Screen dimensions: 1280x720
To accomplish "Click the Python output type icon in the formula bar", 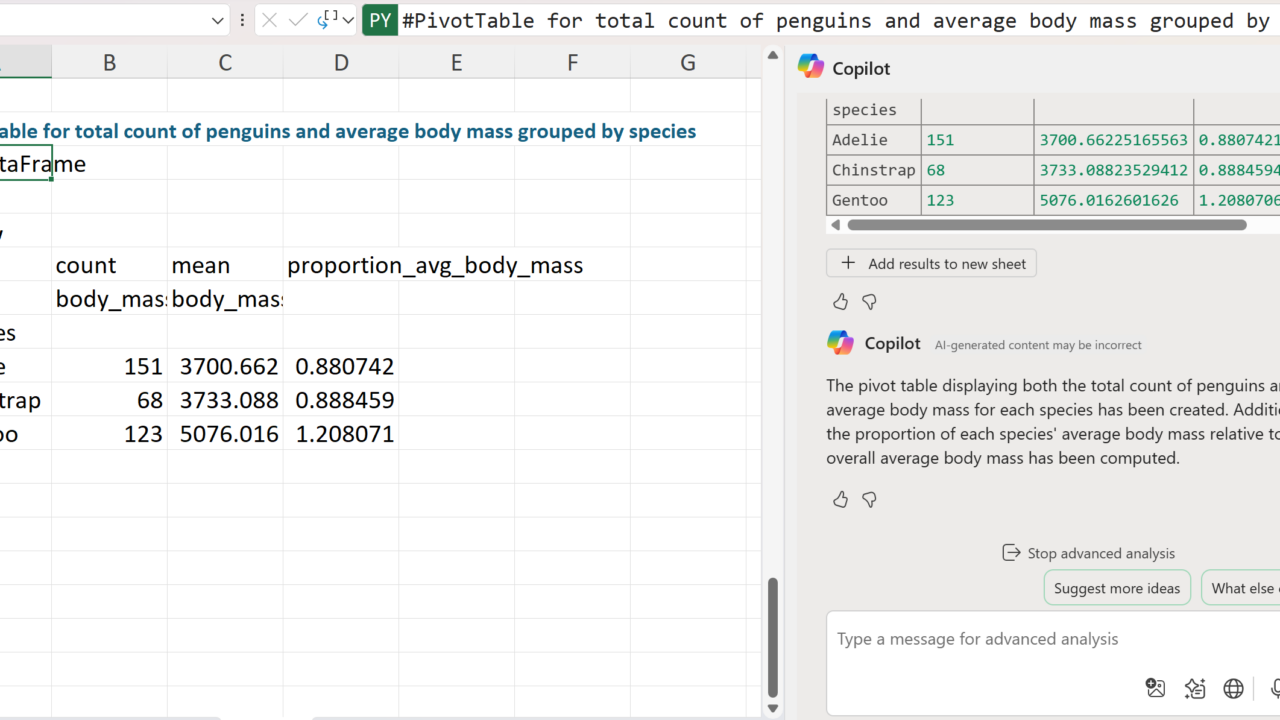I will (x=327, y=19).
